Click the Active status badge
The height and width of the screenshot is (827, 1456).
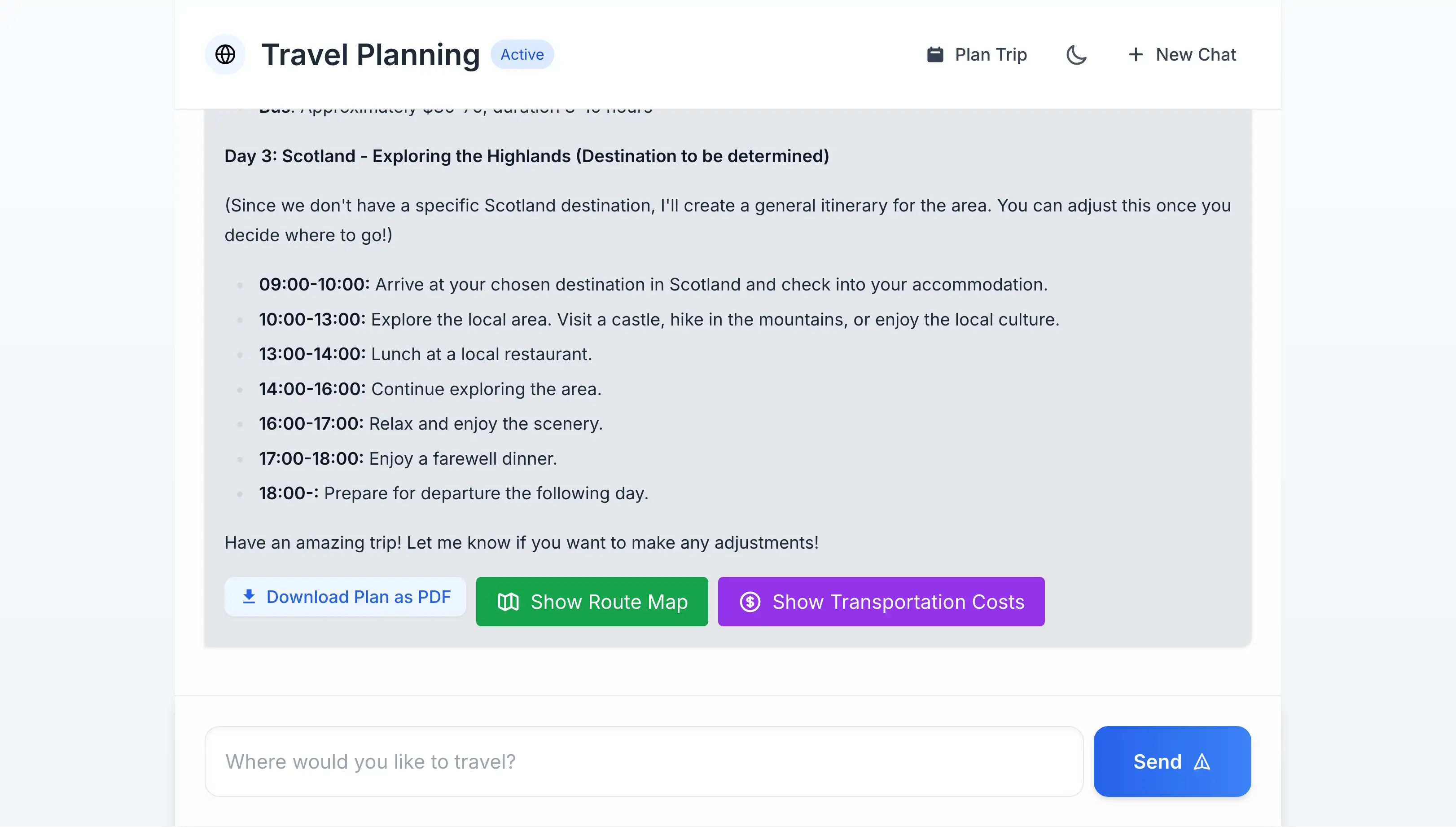522,54
